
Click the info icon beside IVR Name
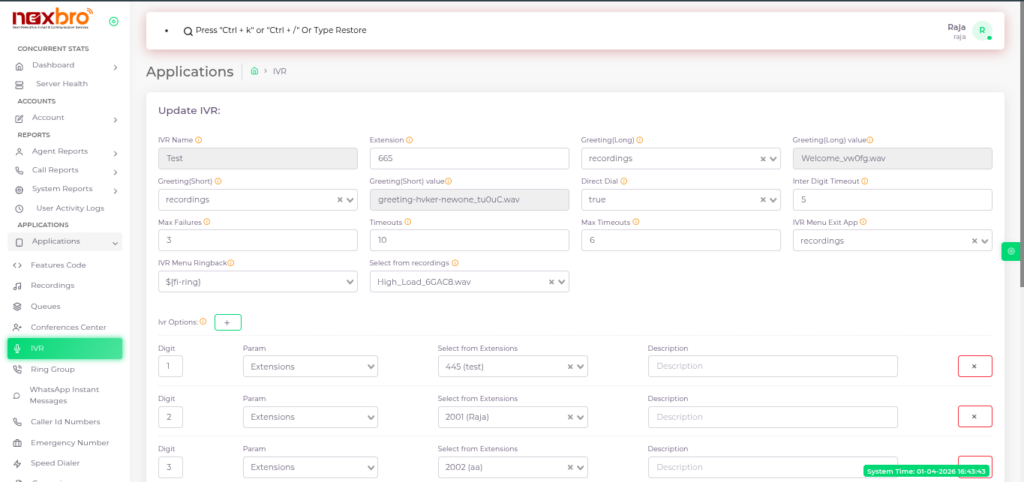[198, 140]
